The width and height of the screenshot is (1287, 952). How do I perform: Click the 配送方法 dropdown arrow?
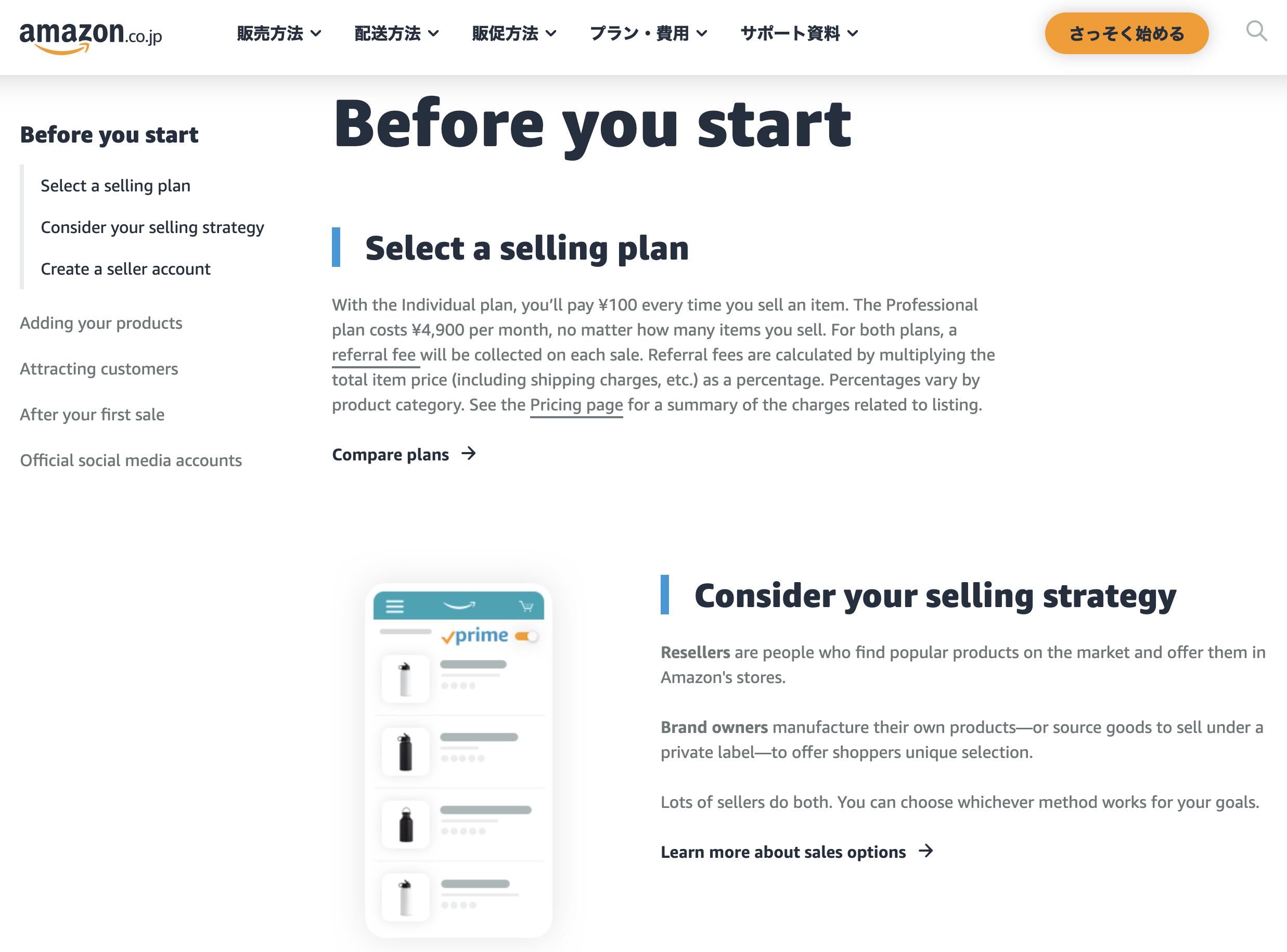[x=432, y=34]
